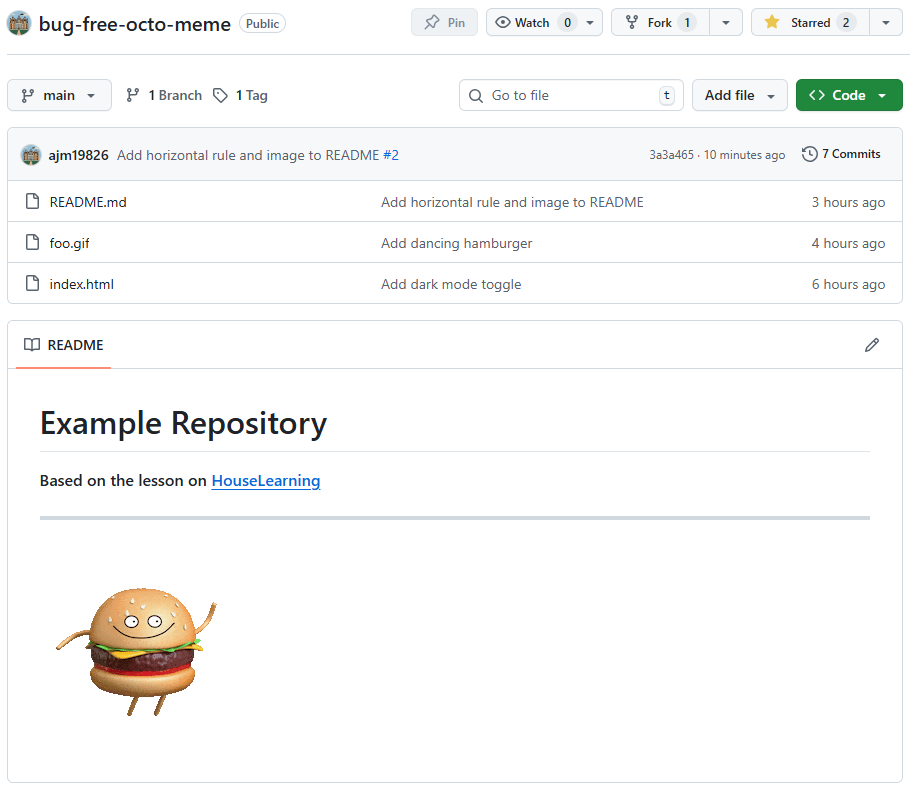The width and height of the screenshot is (910, 796).
Task: Click the repository owner avatar in header
Action: 19,23
